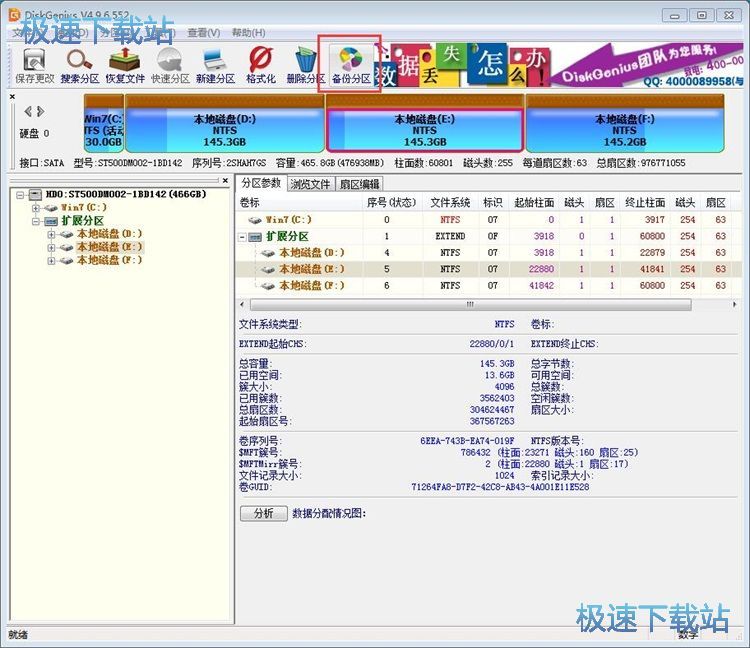Open Backup Partition (备份分区) tool
Viewport: 750px width, 648px height.
[x=351, y=66]
